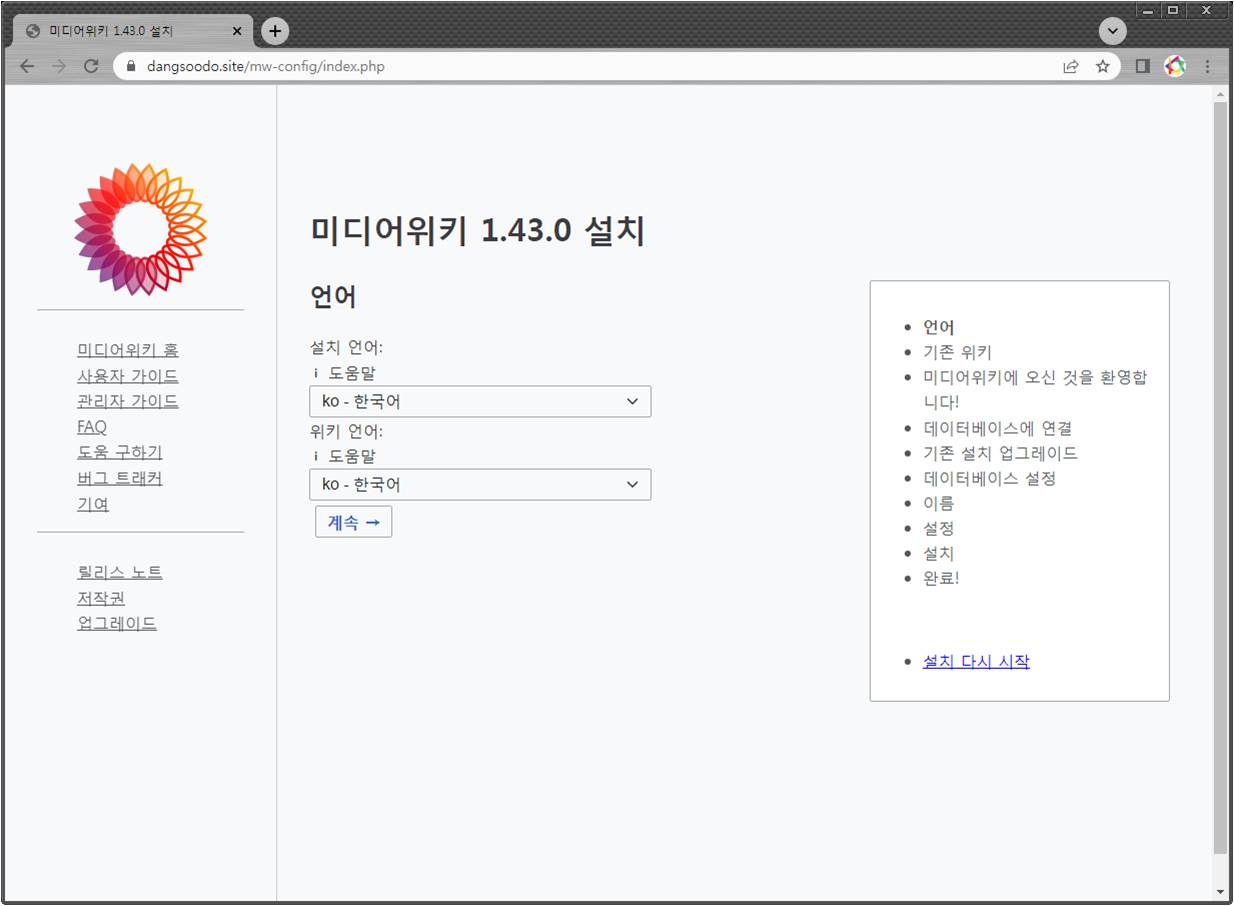
Task: Click the site lock security icon
Action: [130, 67]
